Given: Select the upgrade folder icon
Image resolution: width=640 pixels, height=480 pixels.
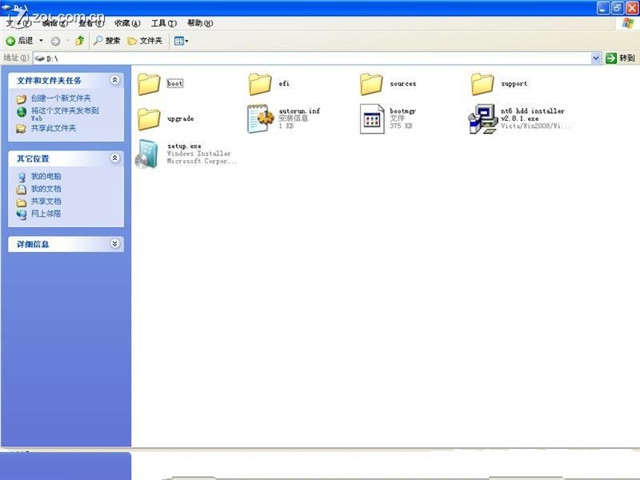Looking at the screenshot, I should (x=149, y=119).
